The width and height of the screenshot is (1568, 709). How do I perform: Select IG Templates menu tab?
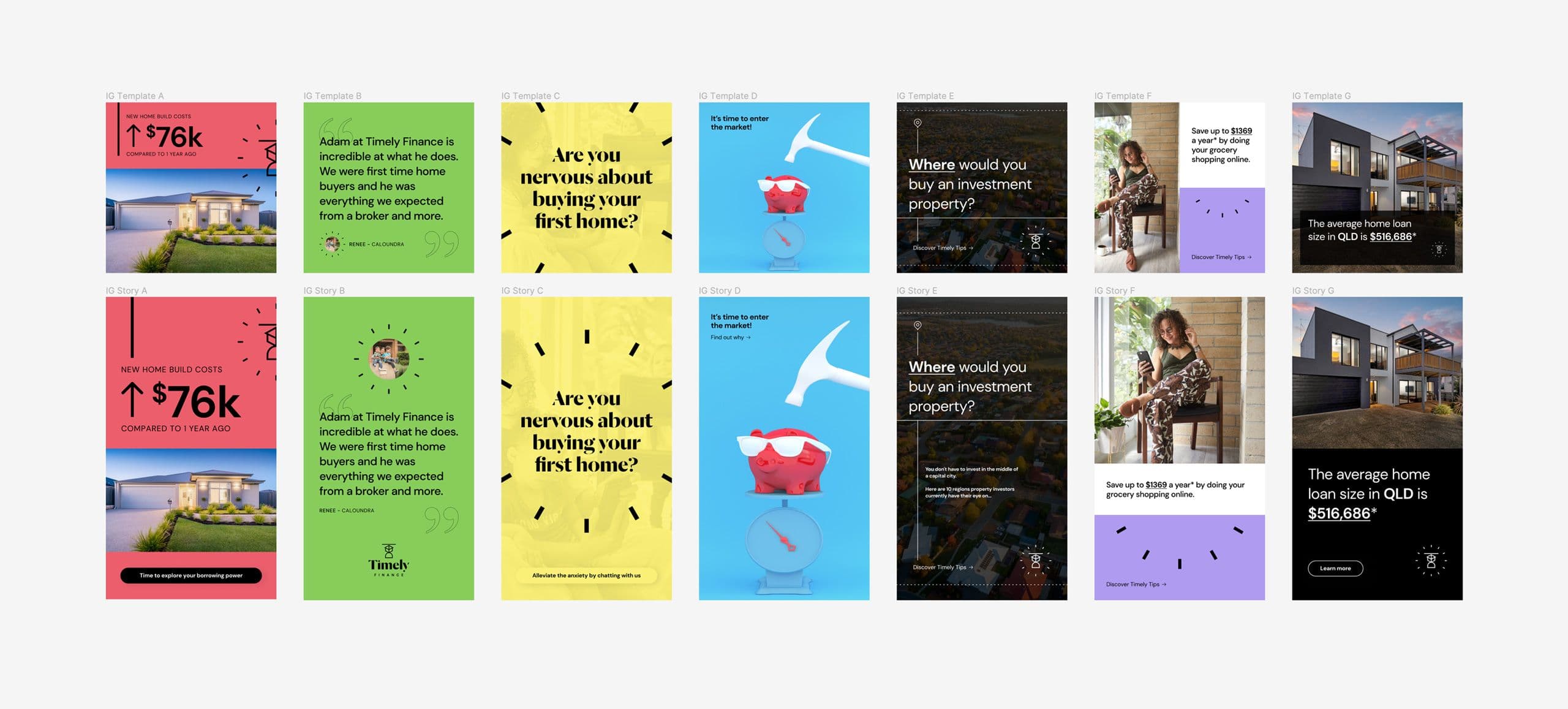[x=134, y=95]
